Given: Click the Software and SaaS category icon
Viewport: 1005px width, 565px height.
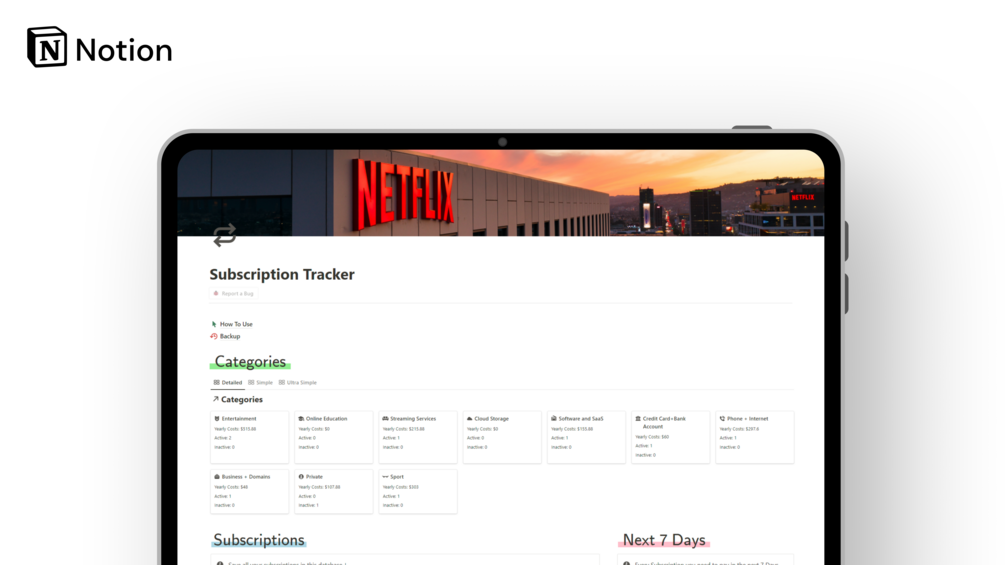Looking at the screenshot, I should (x=554, y=418).
